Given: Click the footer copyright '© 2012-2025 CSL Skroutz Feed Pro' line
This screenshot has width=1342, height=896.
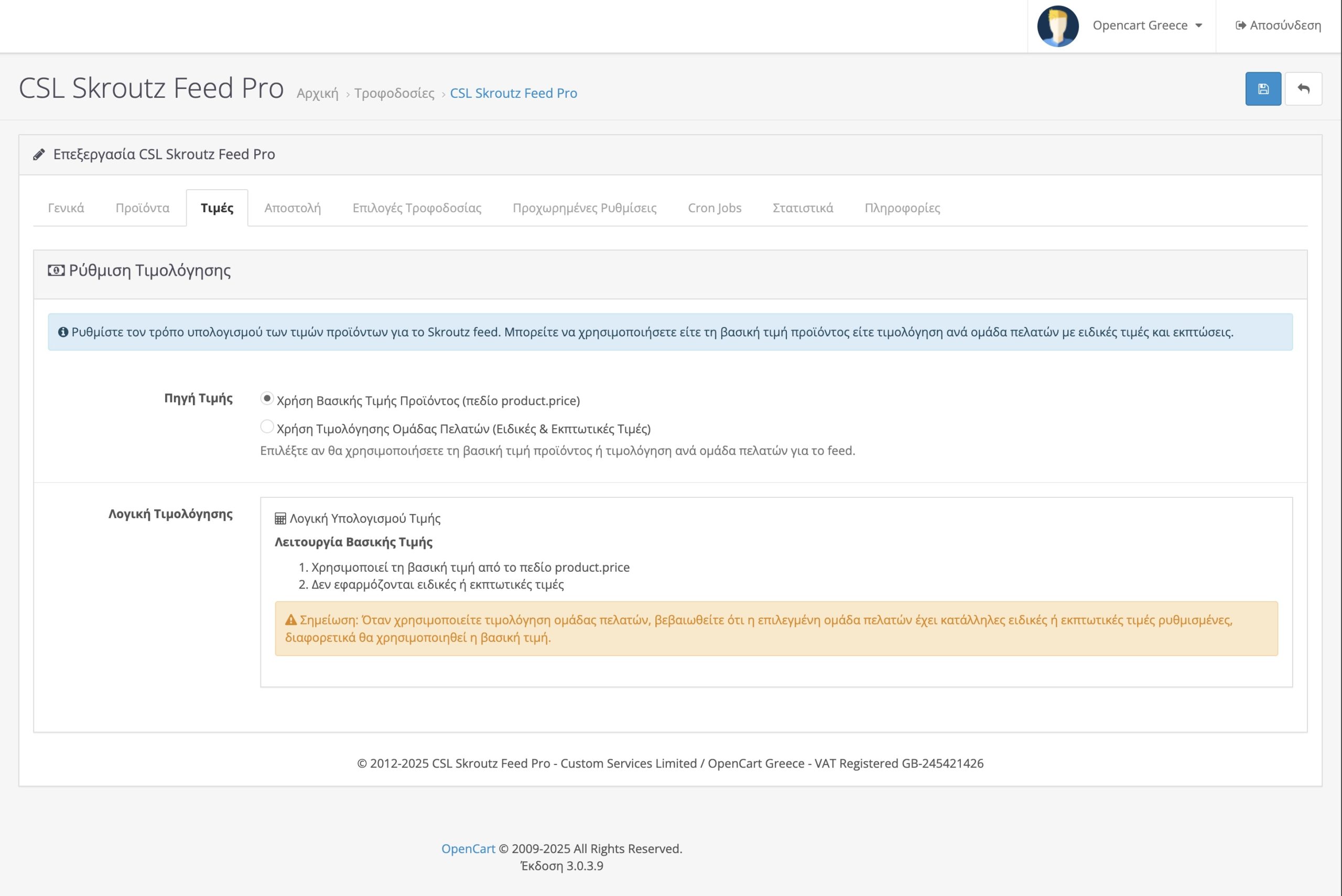Looking at the screenshot, I should [x=670, y=763].
